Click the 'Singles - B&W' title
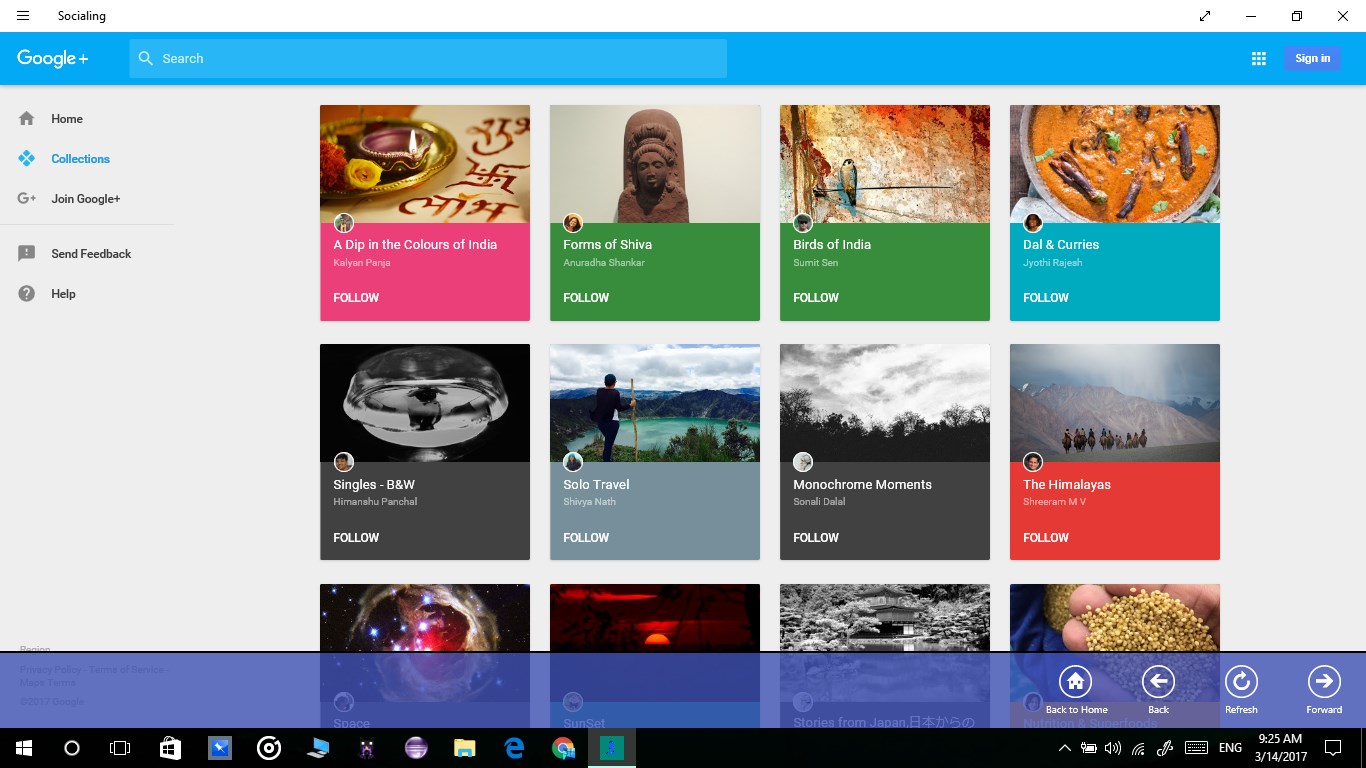1366x768 pixels. pyautogui.click(x=374, y=485)
